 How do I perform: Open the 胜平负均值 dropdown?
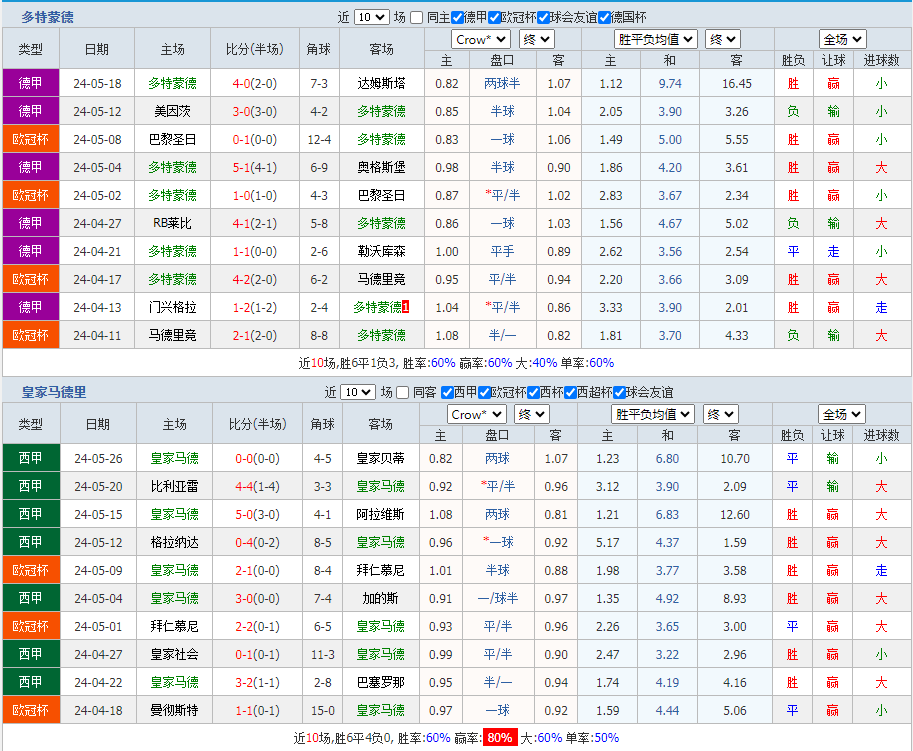tap(656, 39)
